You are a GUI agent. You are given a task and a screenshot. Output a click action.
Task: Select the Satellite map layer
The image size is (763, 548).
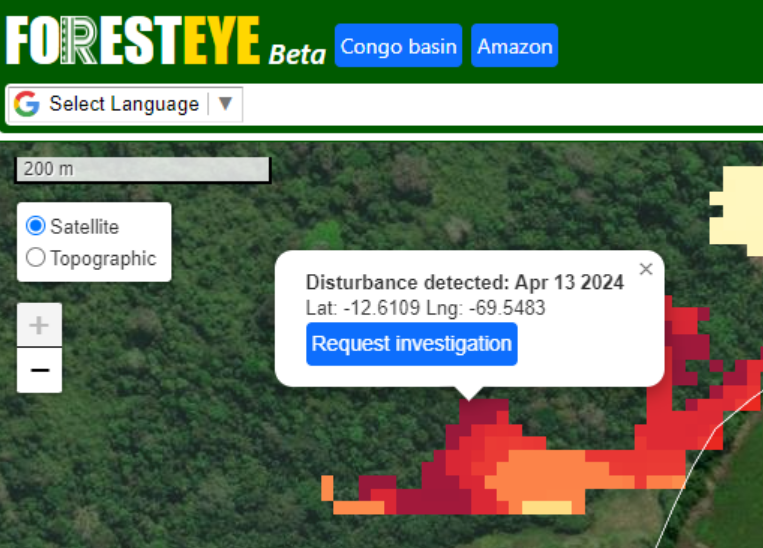[x=36, y=226]
